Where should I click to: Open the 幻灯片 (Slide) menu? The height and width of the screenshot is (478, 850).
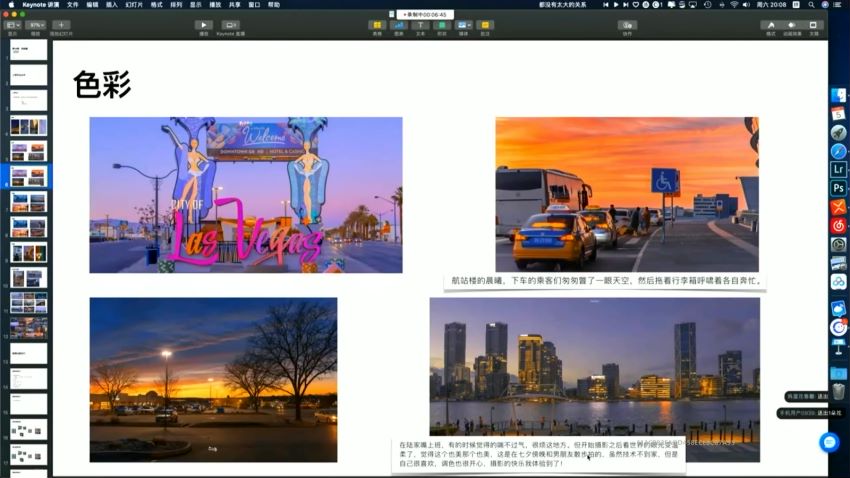click(134, 4)
